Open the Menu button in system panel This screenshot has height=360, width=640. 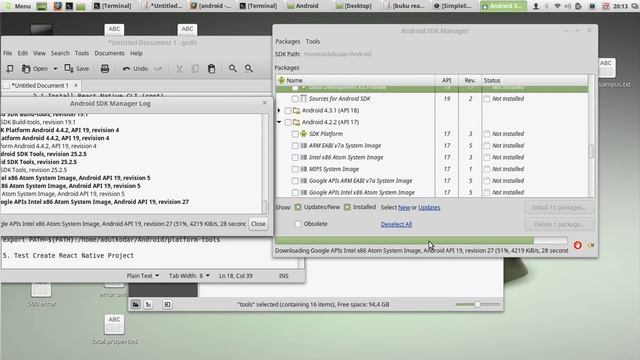(18, 6)
